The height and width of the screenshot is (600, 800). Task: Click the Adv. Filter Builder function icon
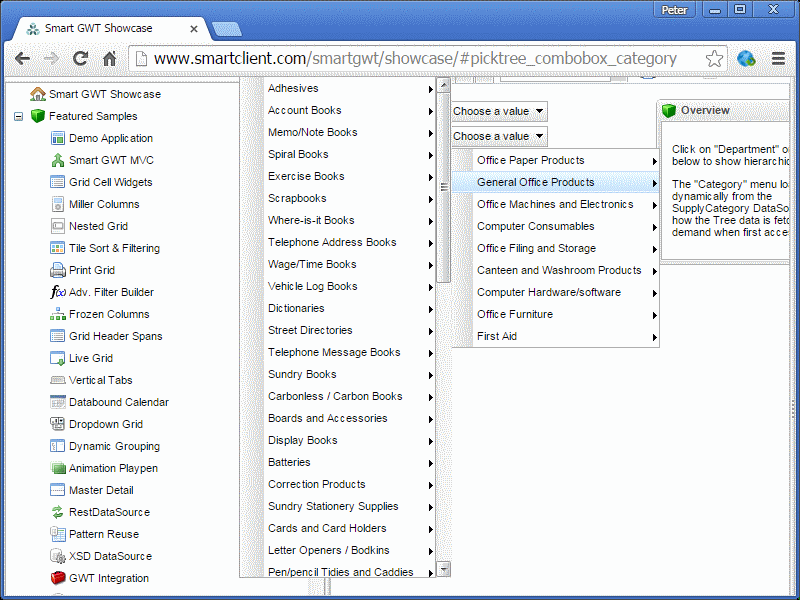click(x=58, y=292)
